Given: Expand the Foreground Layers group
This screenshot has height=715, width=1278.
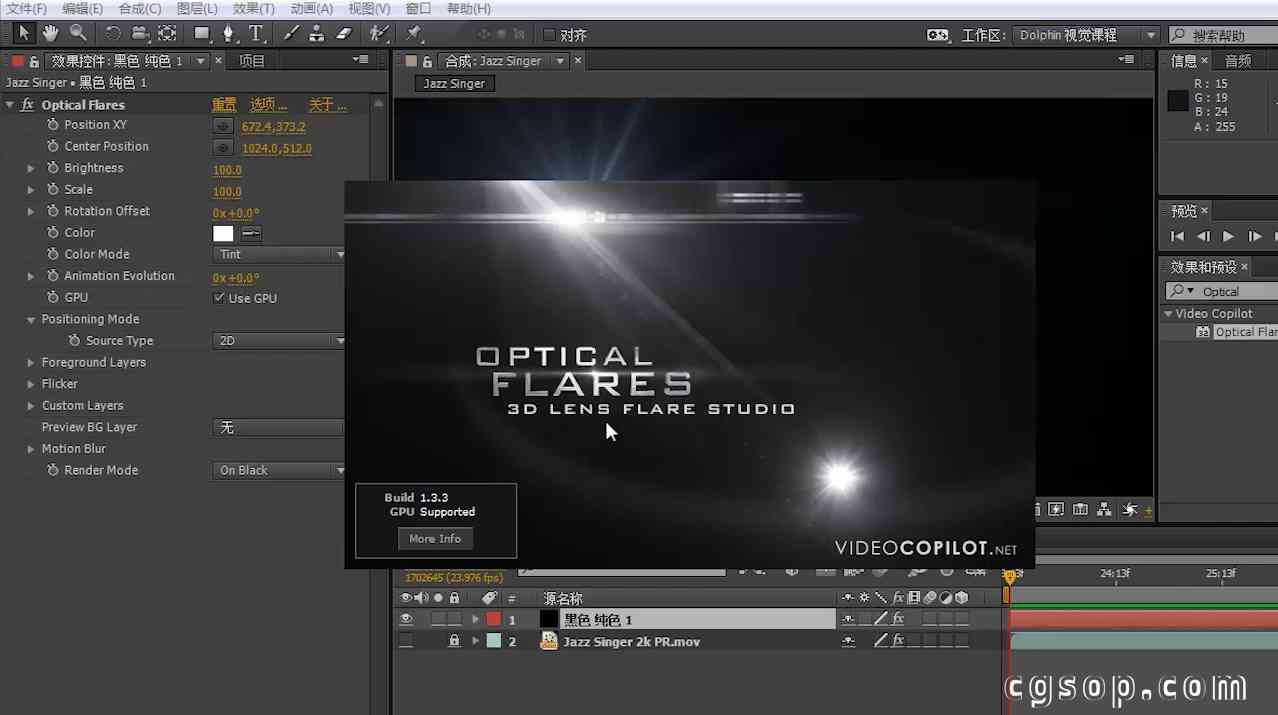Looking at the screenshot, I should [x=31, y=363].
